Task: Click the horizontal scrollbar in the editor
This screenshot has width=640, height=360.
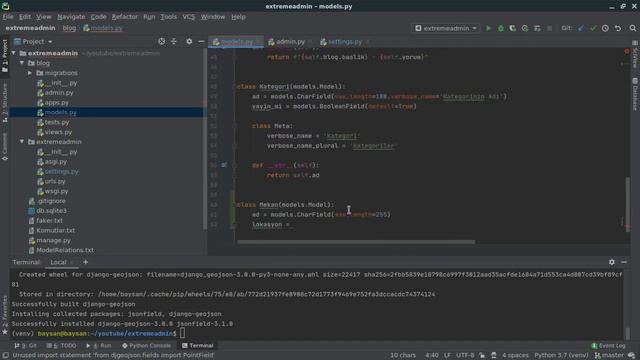Action: (356, 242)
